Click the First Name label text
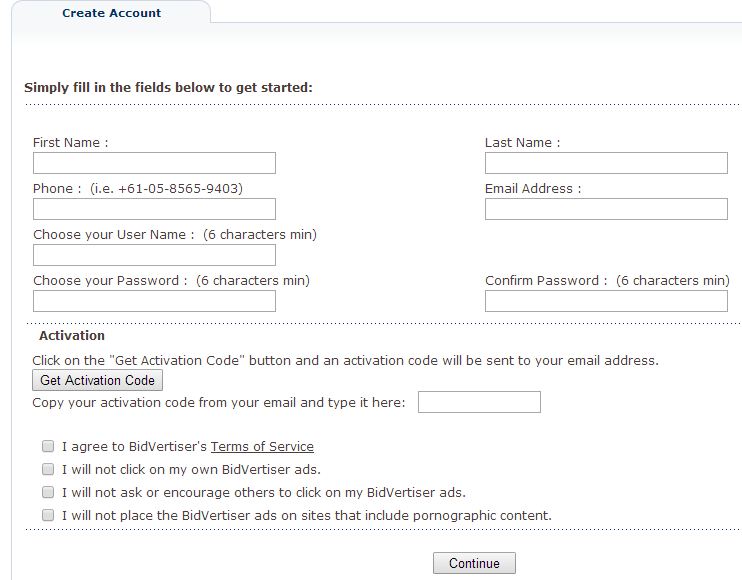This screenshot has width=742, height=580. (70, 143)
